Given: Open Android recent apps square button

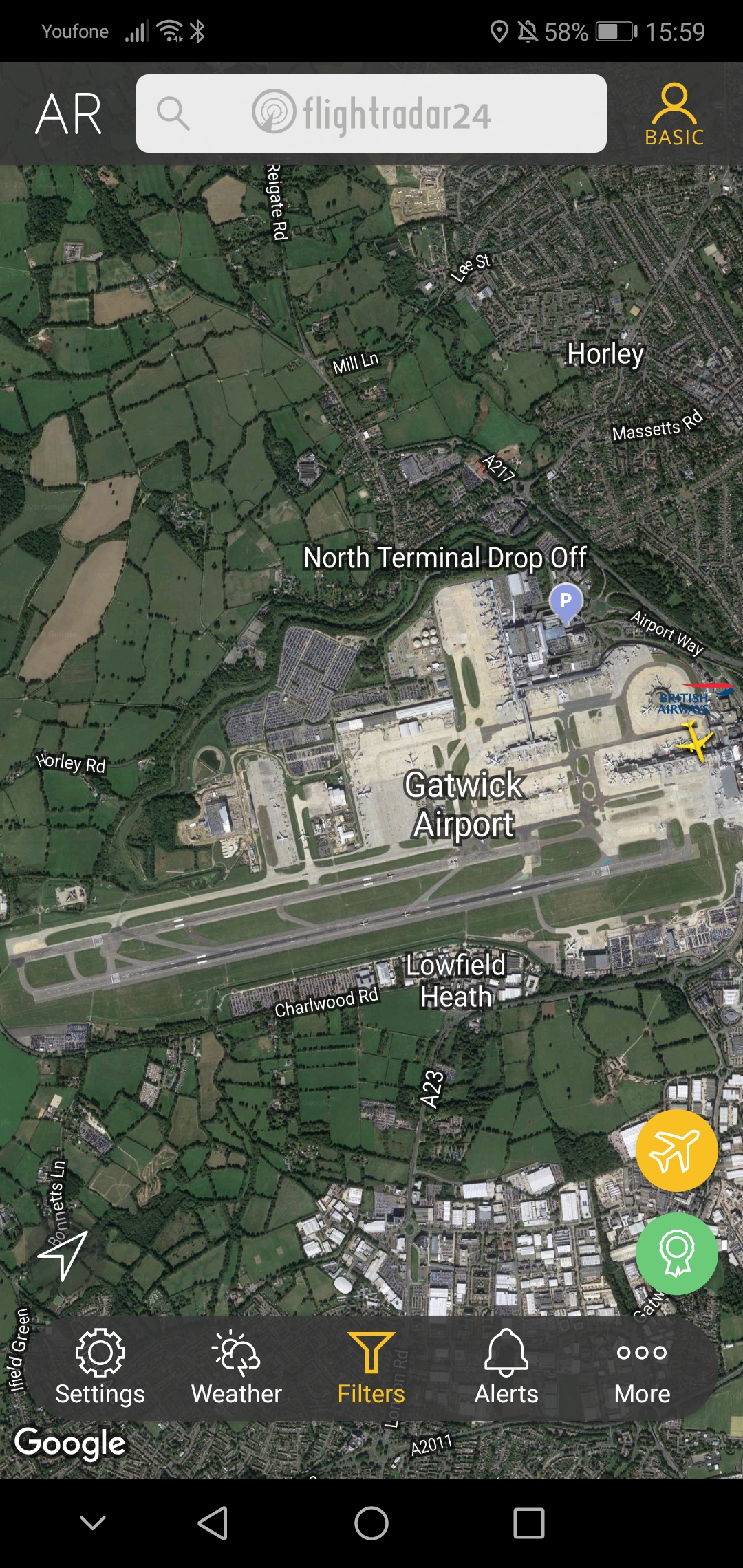Looking at the screenshot, I should (529, 1523).
